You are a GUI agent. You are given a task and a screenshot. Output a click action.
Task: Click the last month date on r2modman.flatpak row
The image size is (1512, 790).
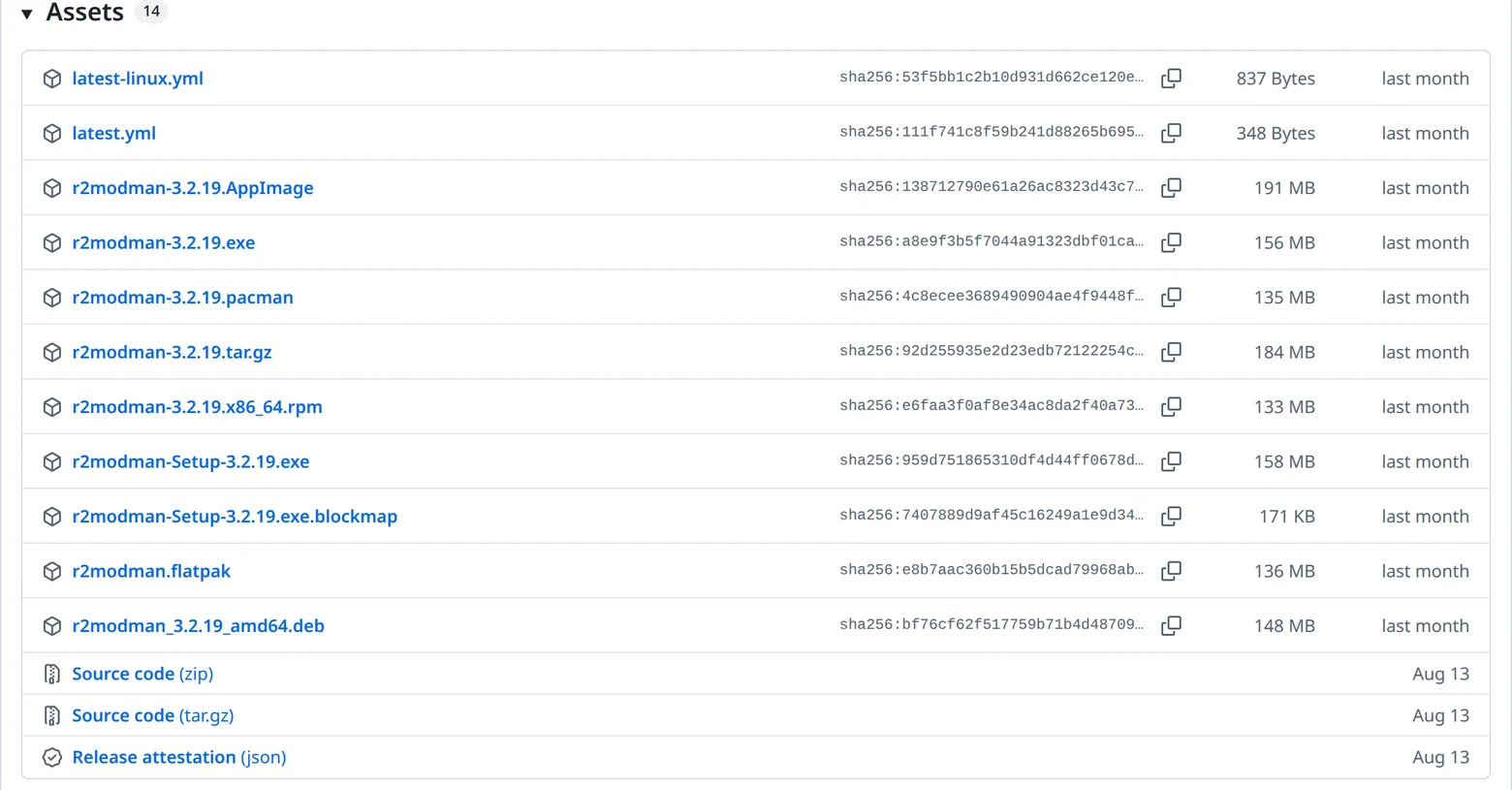1425,571
